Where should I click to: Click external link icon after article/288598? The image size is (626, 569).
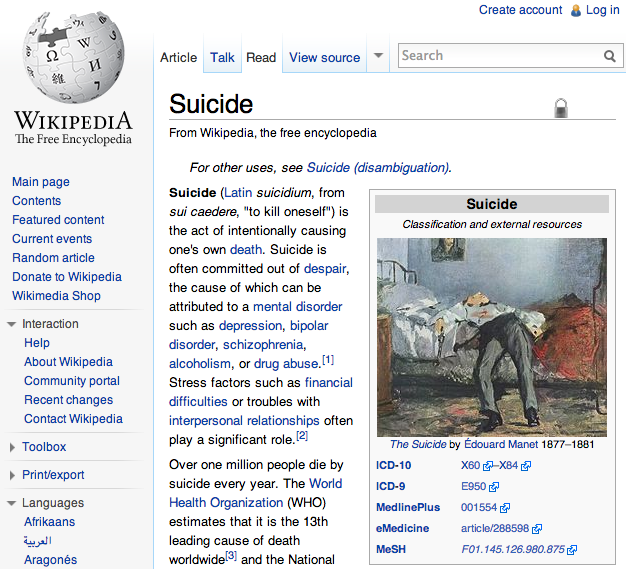click(x=537, y=528)
